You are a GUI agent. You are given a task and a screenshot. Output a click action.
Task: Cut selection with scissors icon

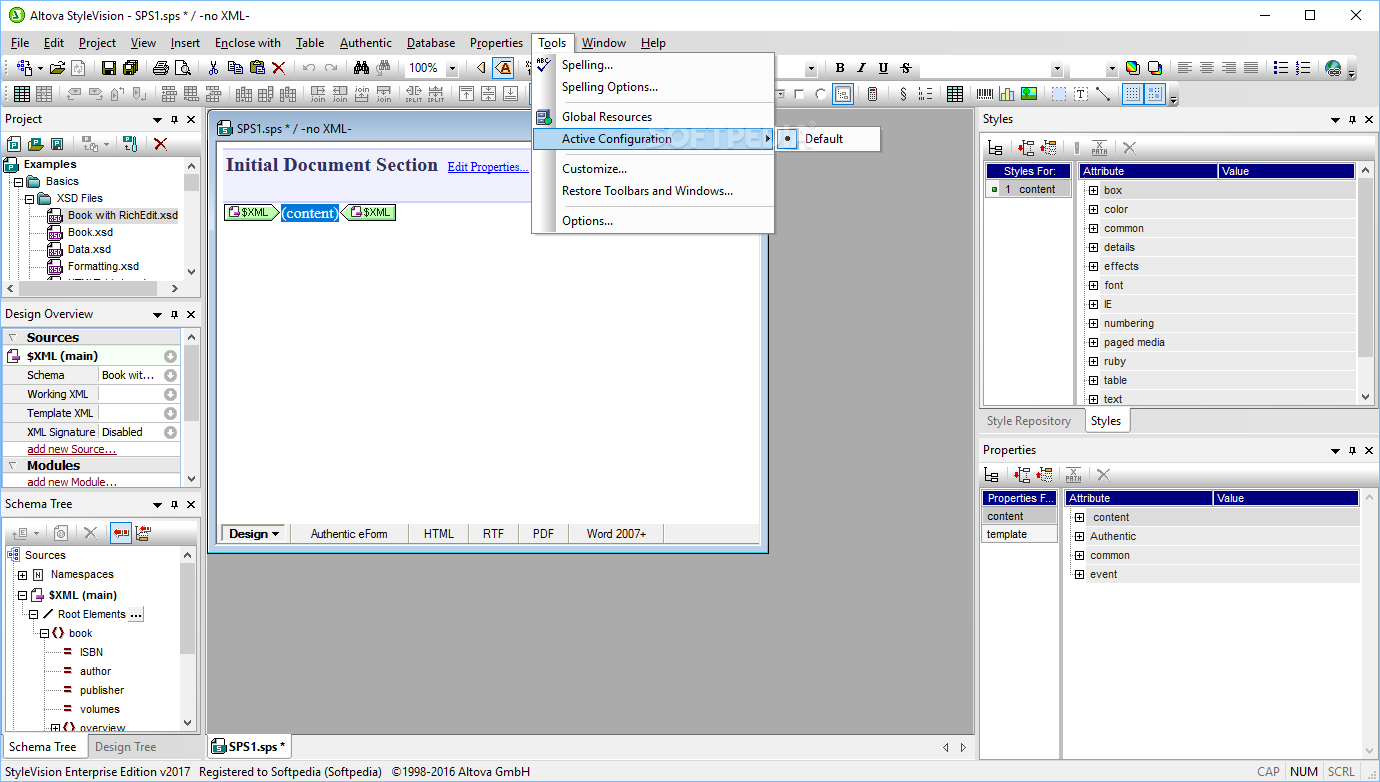tap(213, 68)
